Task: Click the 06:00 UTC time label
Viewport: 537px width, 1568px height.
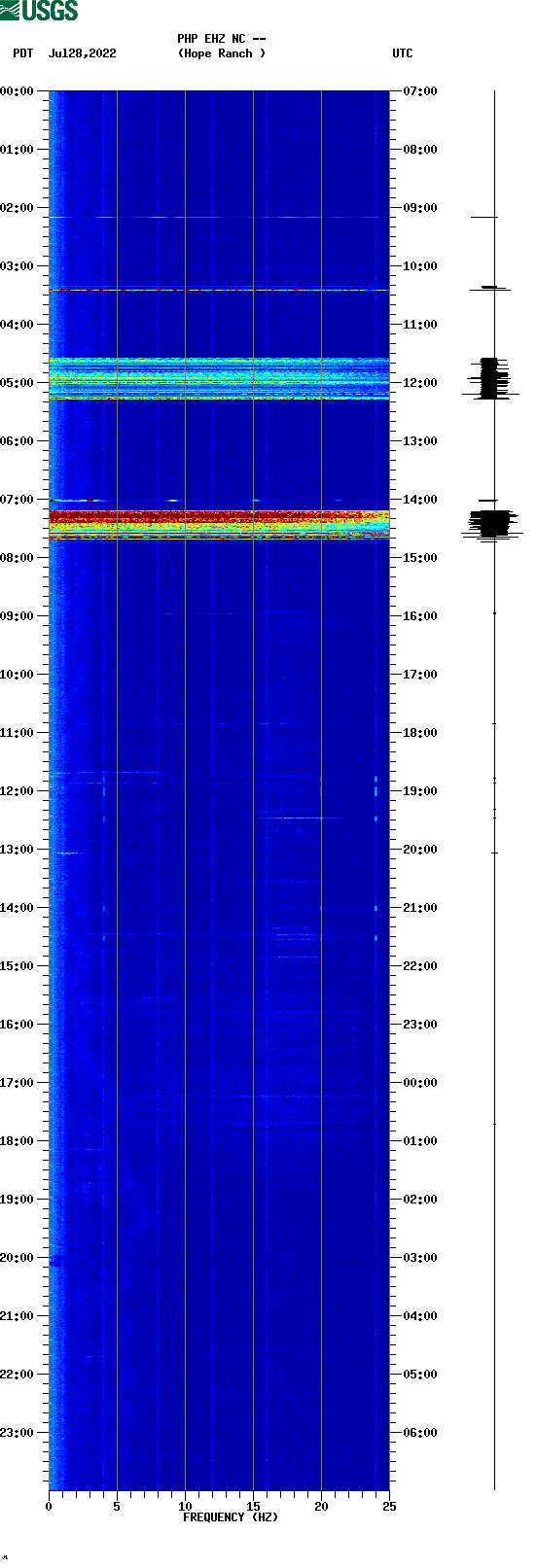Action: point(420,1433)
